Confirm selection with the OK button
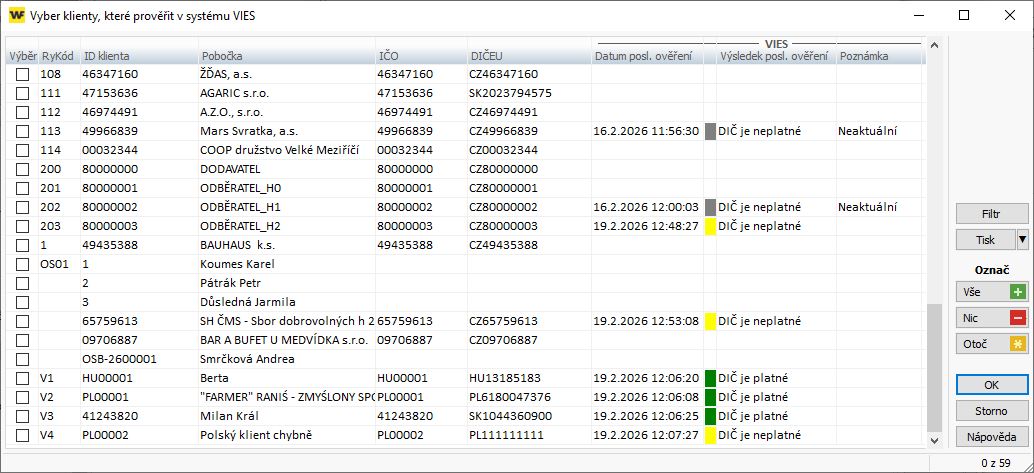Image resolution: width=1034 pixels, height=473 pixels. coord(991,385)
